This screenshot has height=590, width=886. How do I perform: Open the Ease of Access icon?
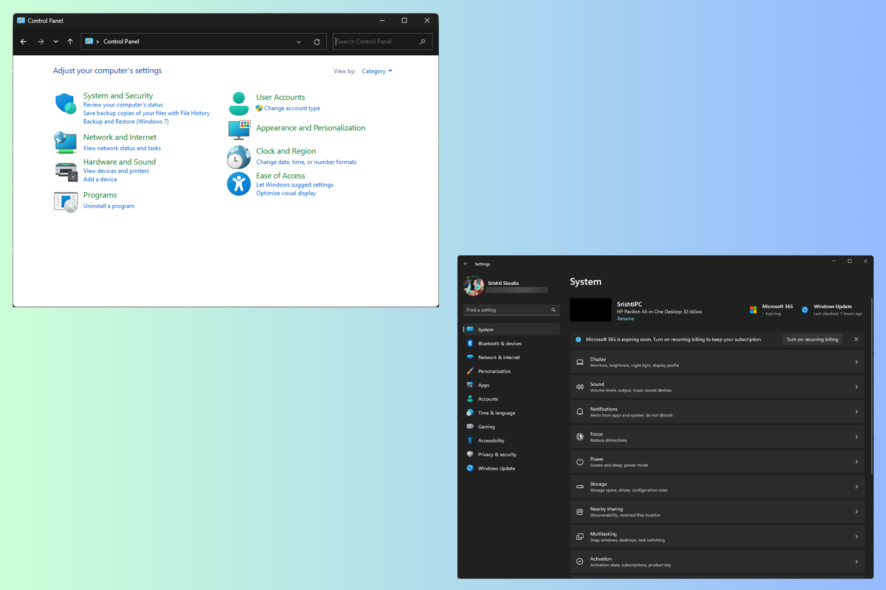point(238,184)
